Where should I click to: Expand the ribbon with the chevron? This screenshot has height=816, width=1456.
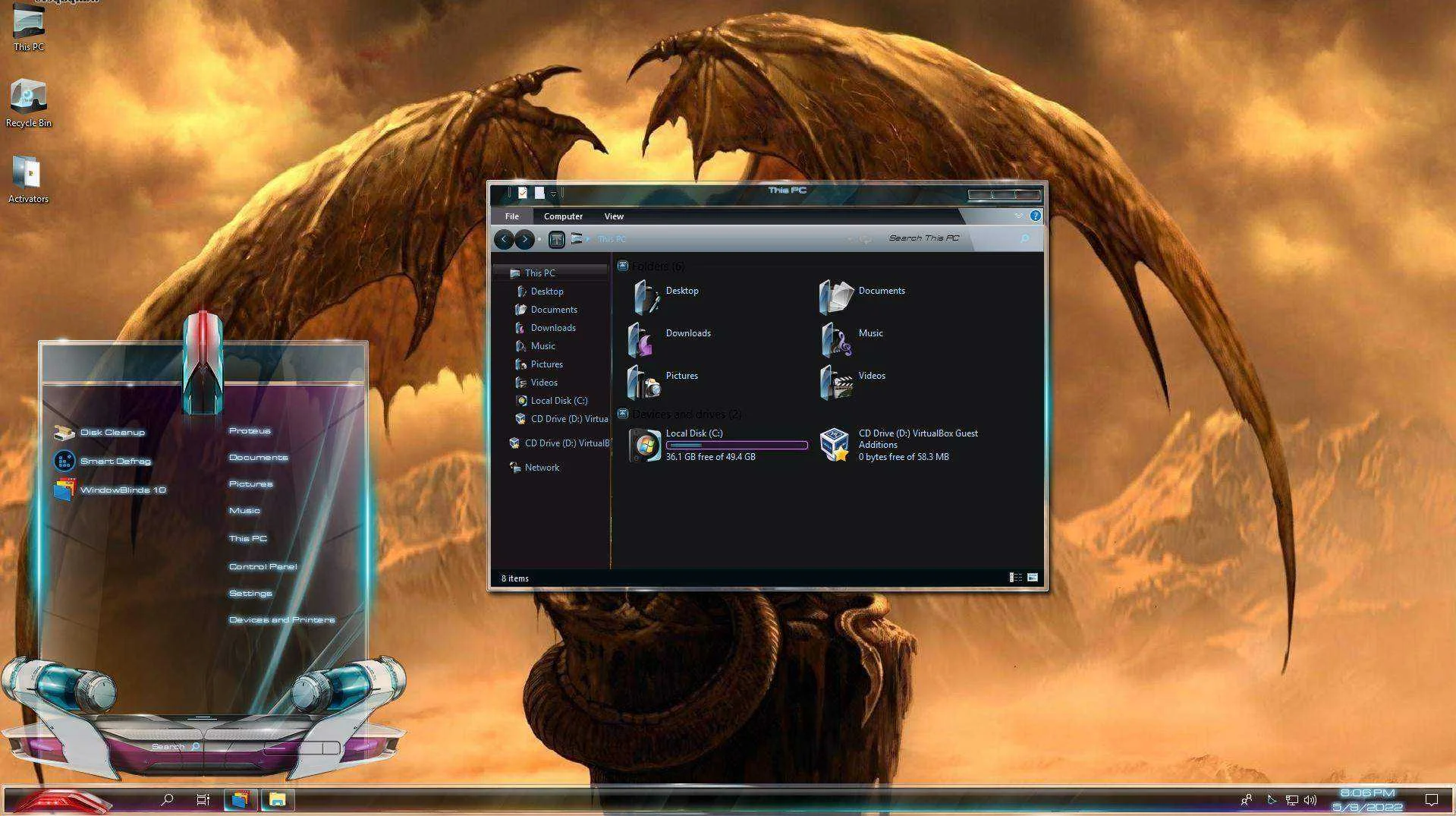(1018, 216)
